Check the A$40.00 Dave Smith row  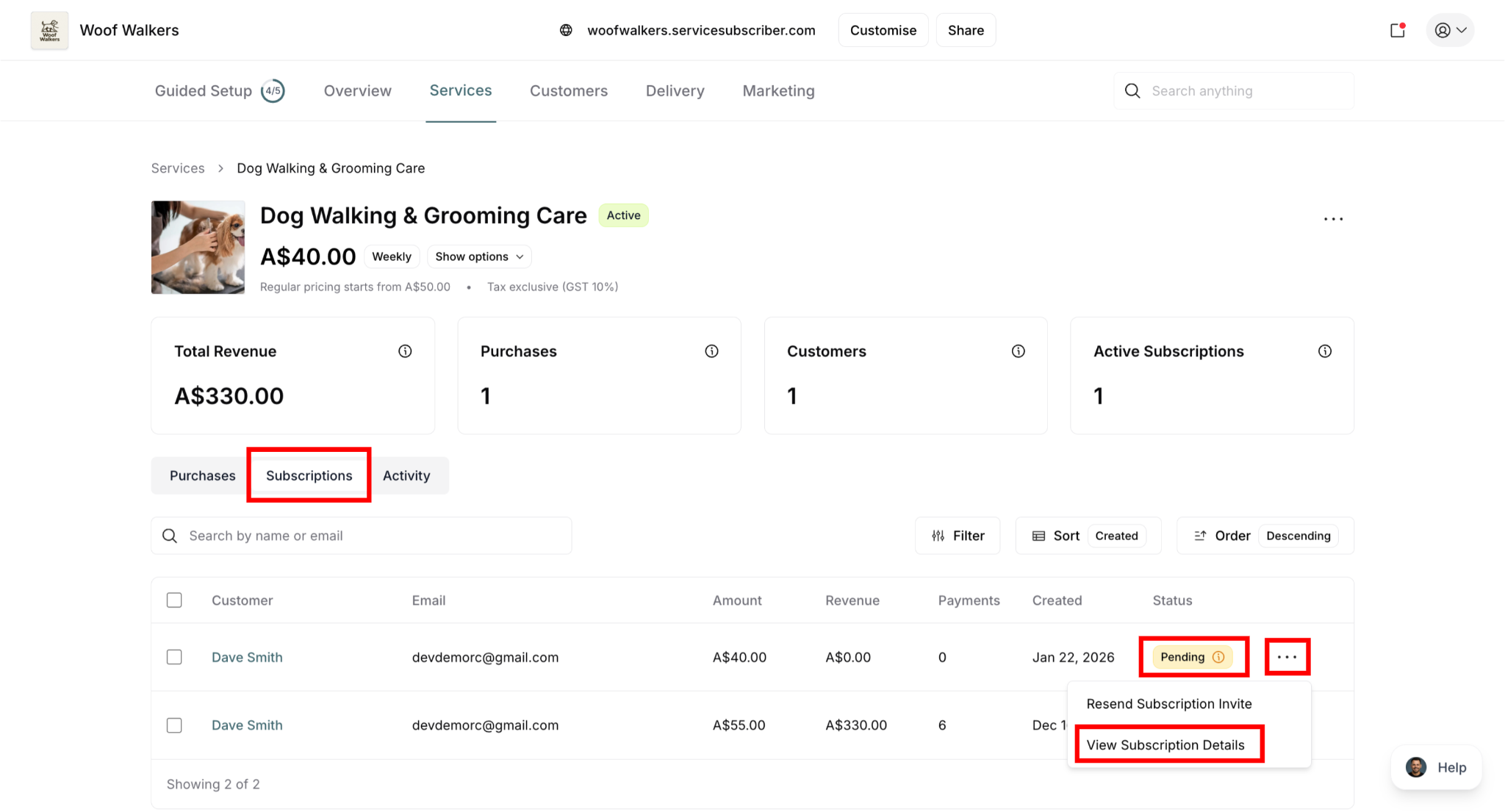click(174, 657)
